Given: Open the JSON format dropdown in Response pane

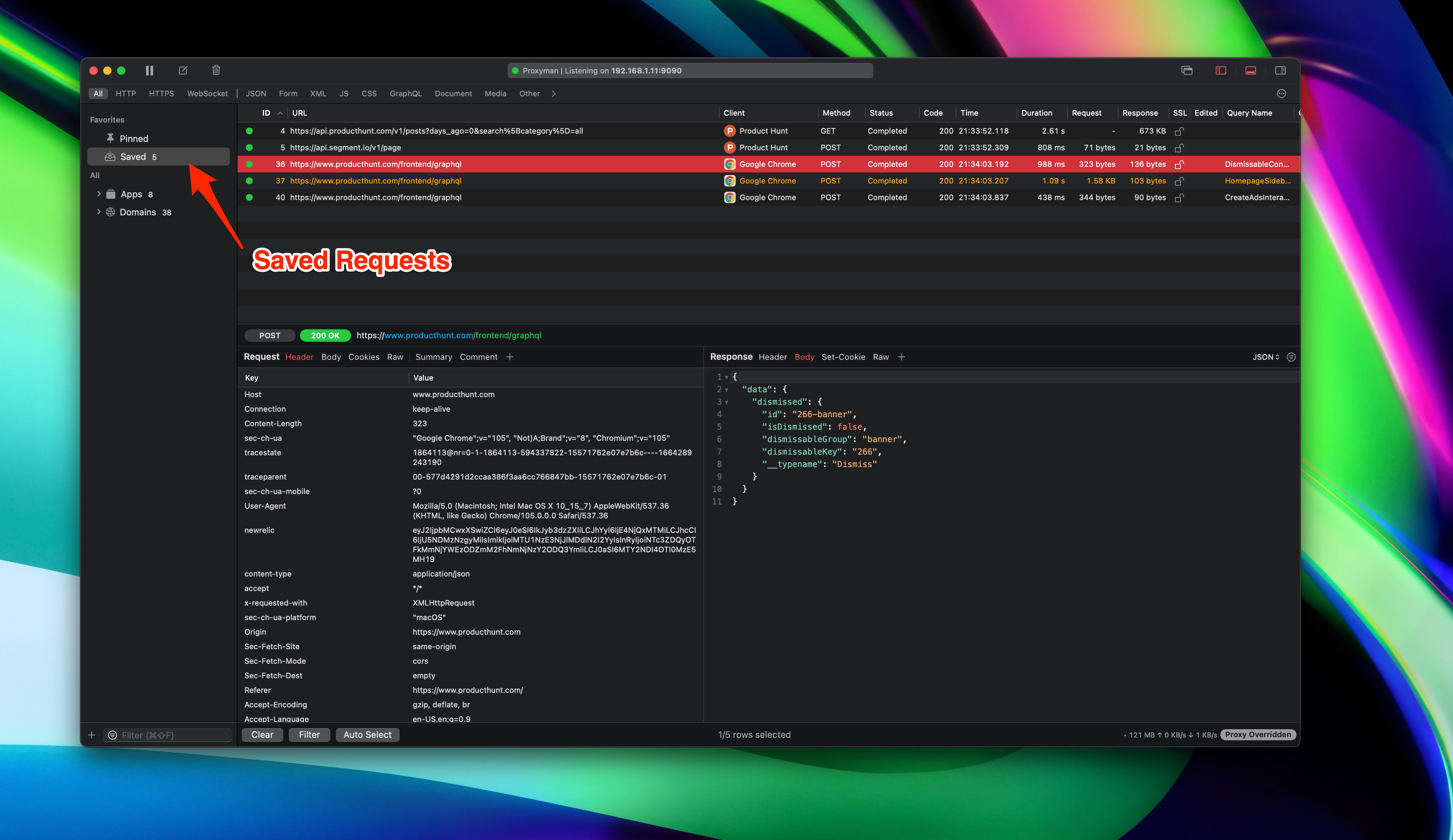Looking at the screenshot, I should (x=1266, y=357).
